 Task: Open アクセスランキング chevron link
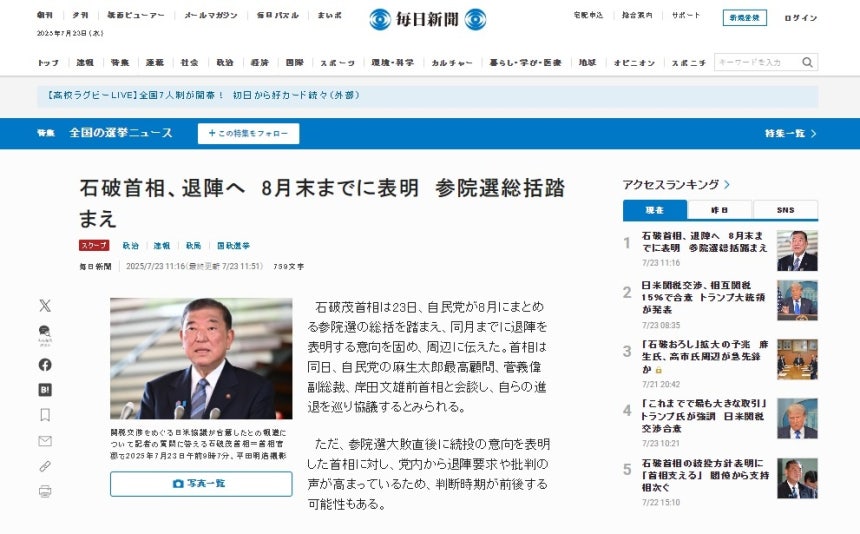(x=676, y=185)
